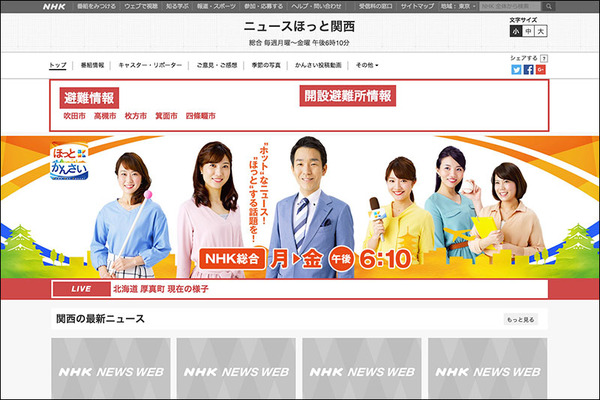Set text size to 大 (large)
The image size is (600, 400).
pyautogui.click(x=542, y=31)
